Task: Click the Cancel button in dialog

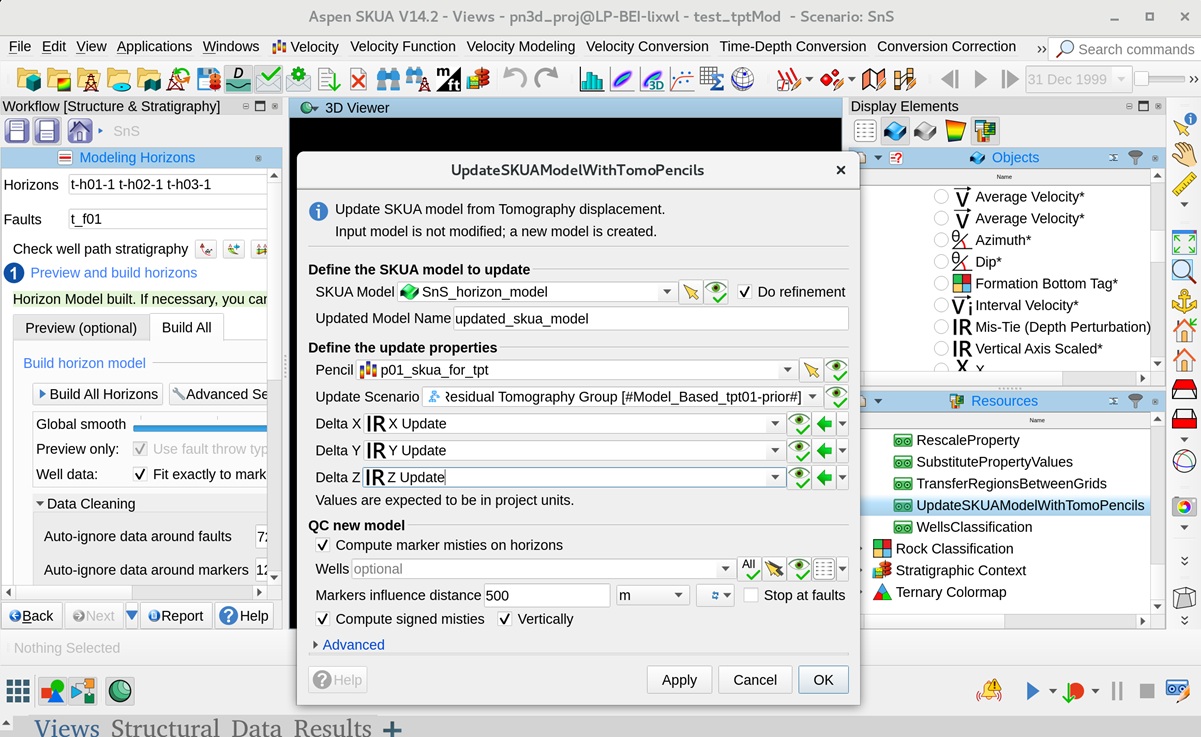Action: tap(755, 680)
